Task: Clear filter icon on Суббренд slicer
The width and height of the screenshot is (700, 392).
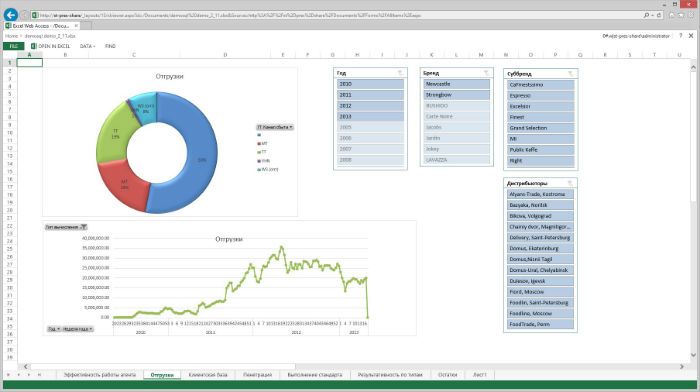Action: [570, 74]
